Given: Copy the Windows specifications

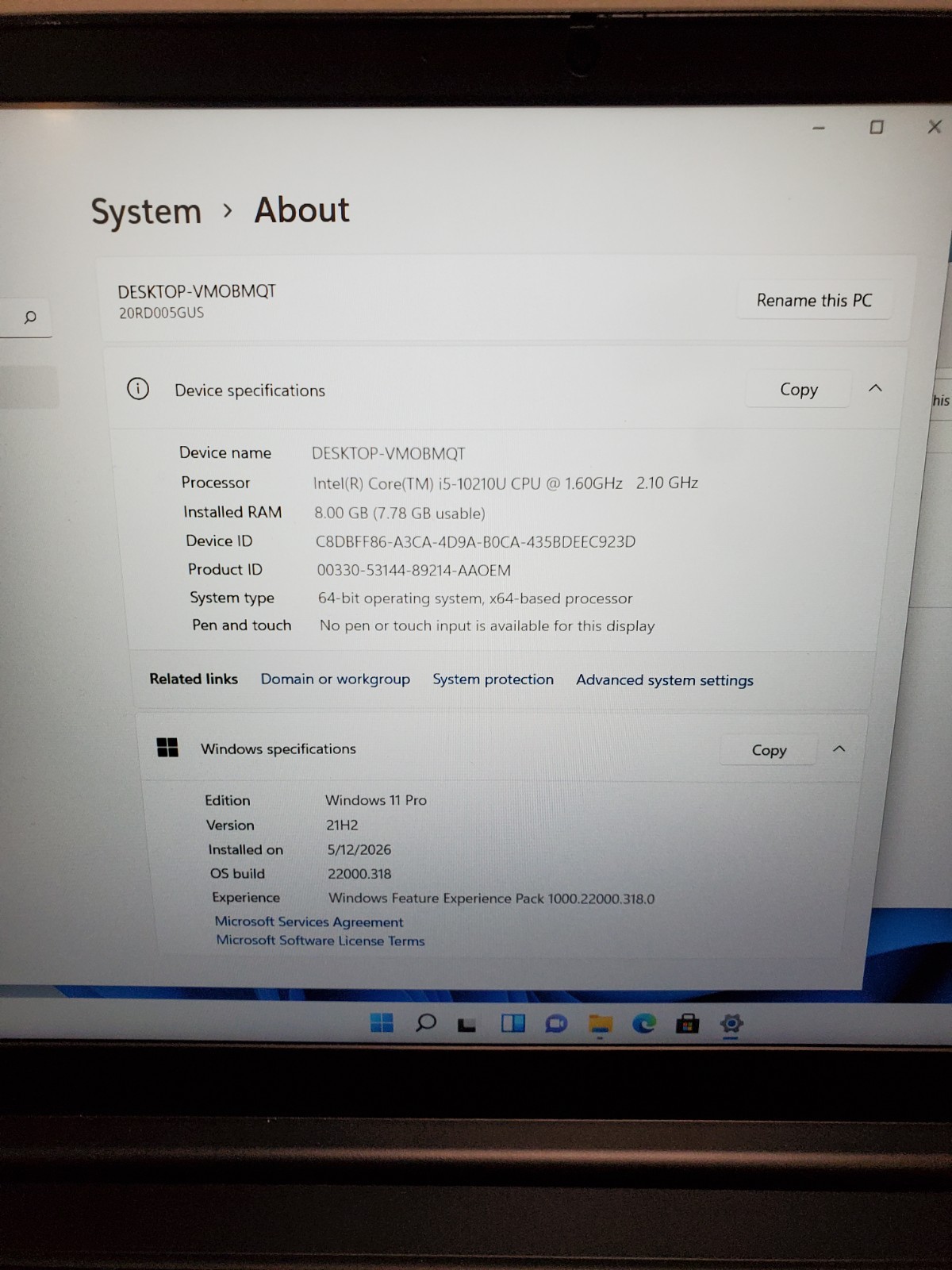Looking at the screenshot, I should coord(768,750).
